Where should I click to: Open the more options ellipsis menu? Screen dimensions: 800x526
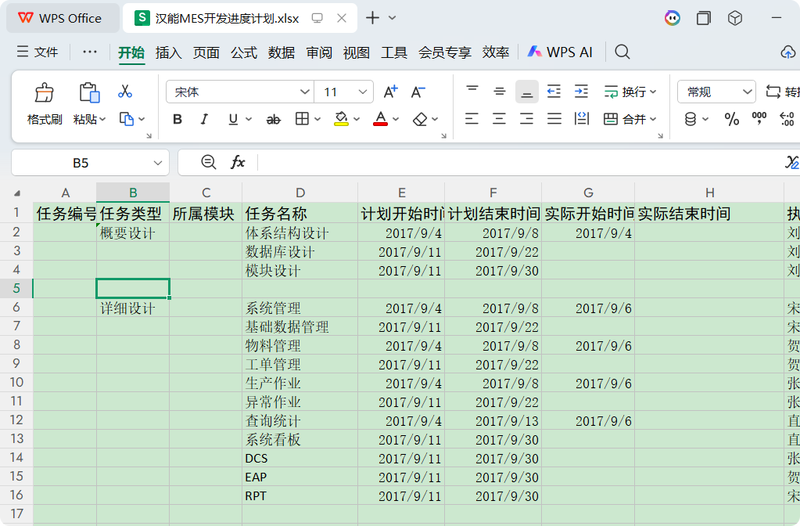(90, 52)
